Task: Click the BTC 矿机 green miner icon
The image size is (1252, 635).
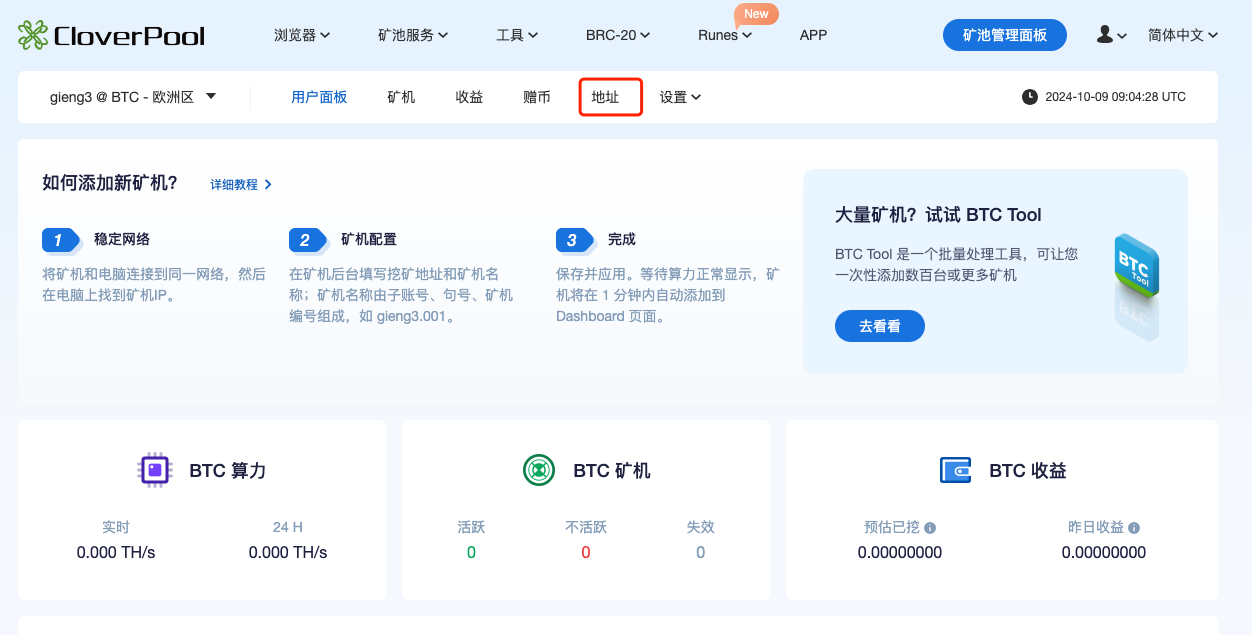Action: coord(539,469)
